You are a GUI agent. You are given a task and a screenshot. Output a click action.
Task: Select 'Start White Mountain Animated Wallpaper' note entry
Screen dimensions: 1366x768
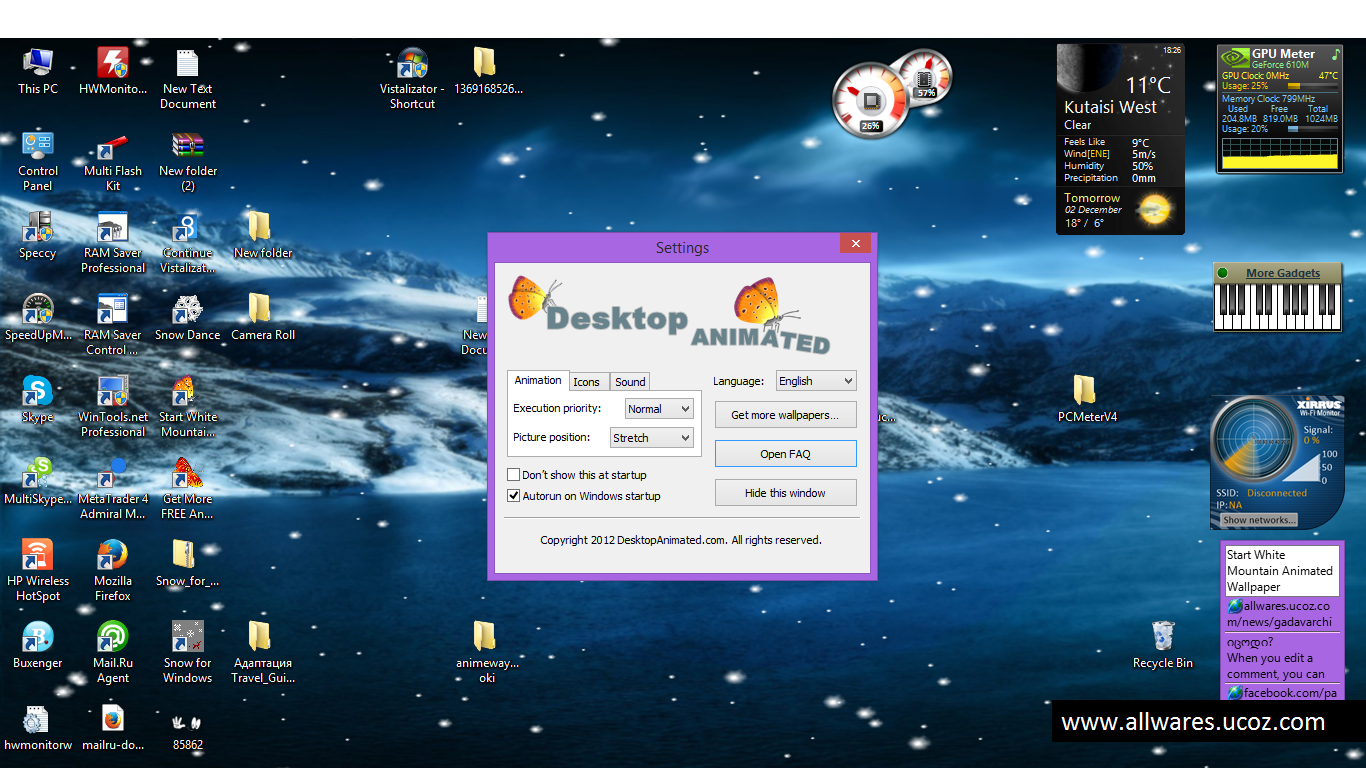click(1280, 571)
